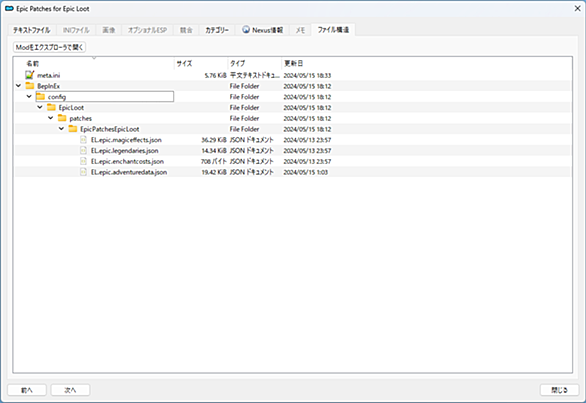Image resolution: width=586 pixels, height=403 pixels.
Task: Click the 次へ button
Action: (x=70, y=390)
